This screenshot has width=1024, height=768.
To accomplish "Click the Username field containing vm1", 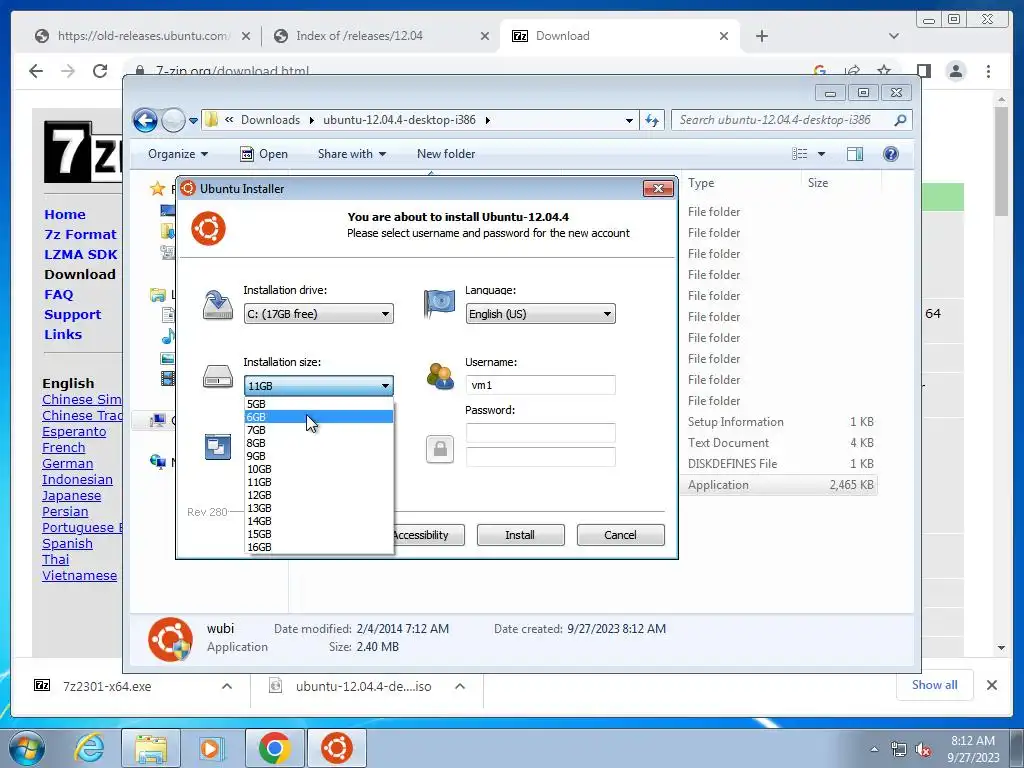I will coord(540,385).
